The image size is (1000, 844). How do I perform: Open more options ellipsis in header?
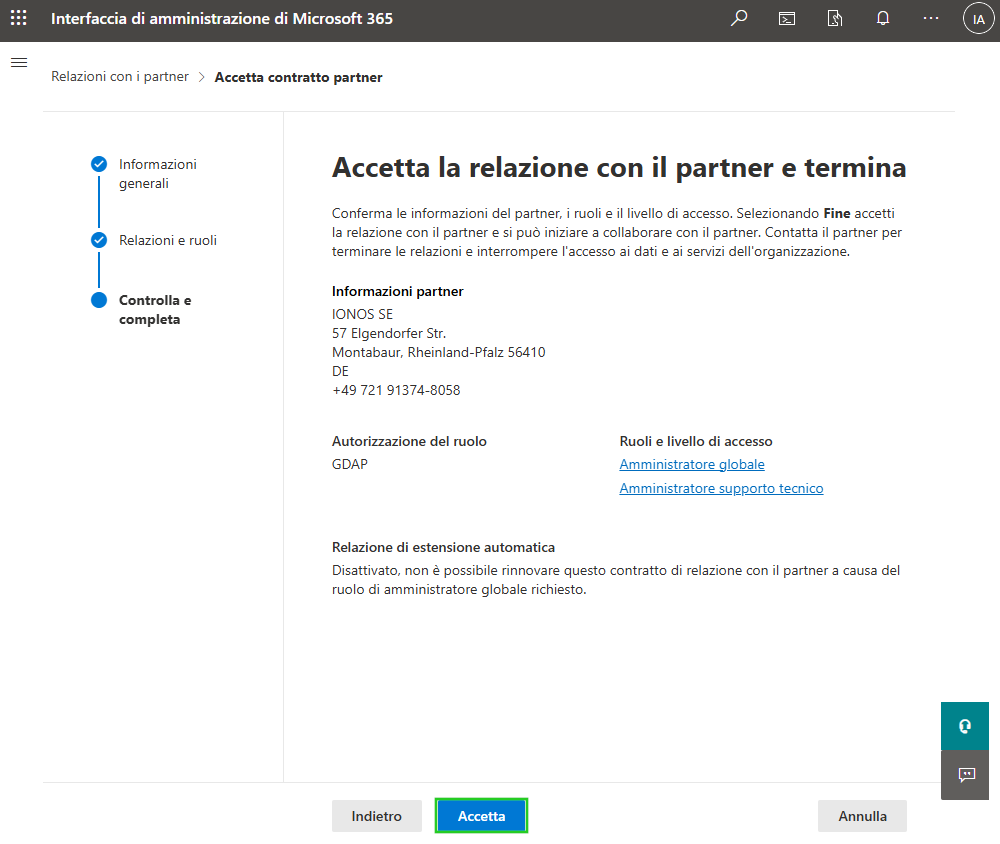pos(930,19)
